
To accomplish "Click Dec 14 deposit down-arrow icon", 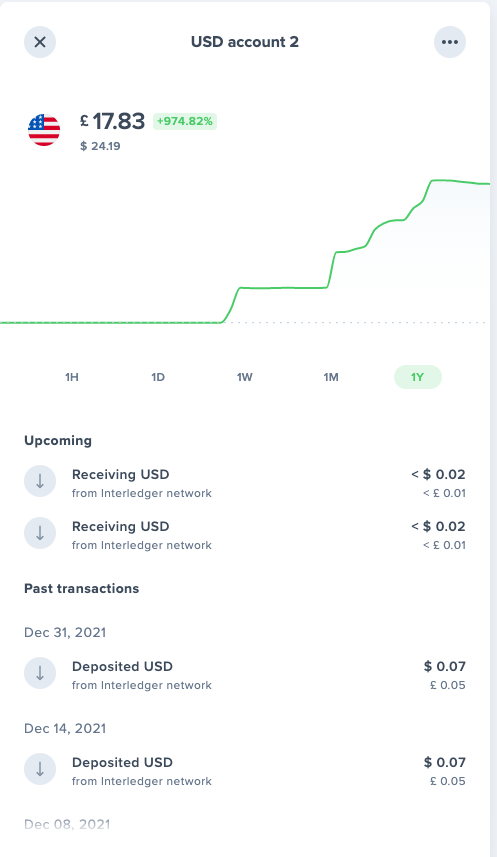I will pos(40,770).
